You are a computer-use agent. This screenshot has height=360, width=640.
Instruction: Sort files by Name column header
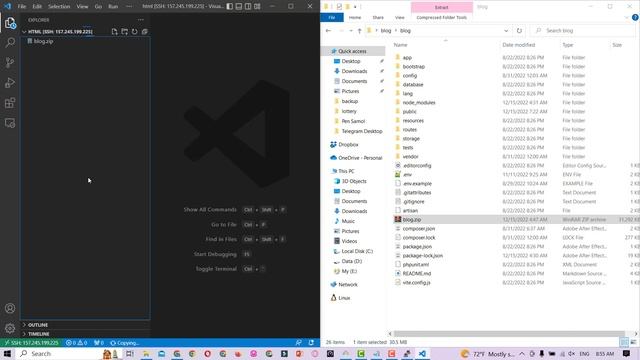[401, 45]
